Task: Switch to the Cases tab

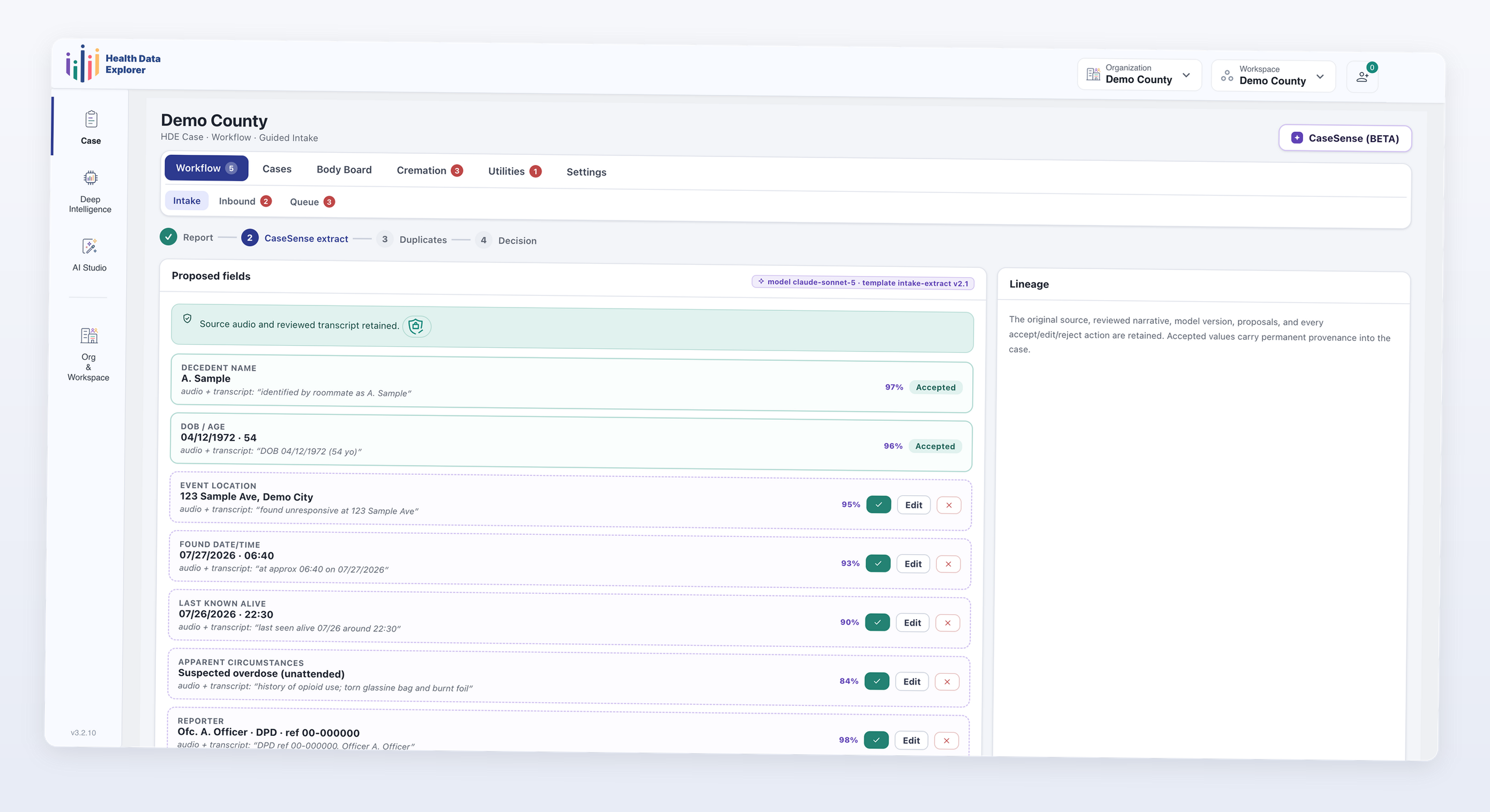Action: click(277, 169)
